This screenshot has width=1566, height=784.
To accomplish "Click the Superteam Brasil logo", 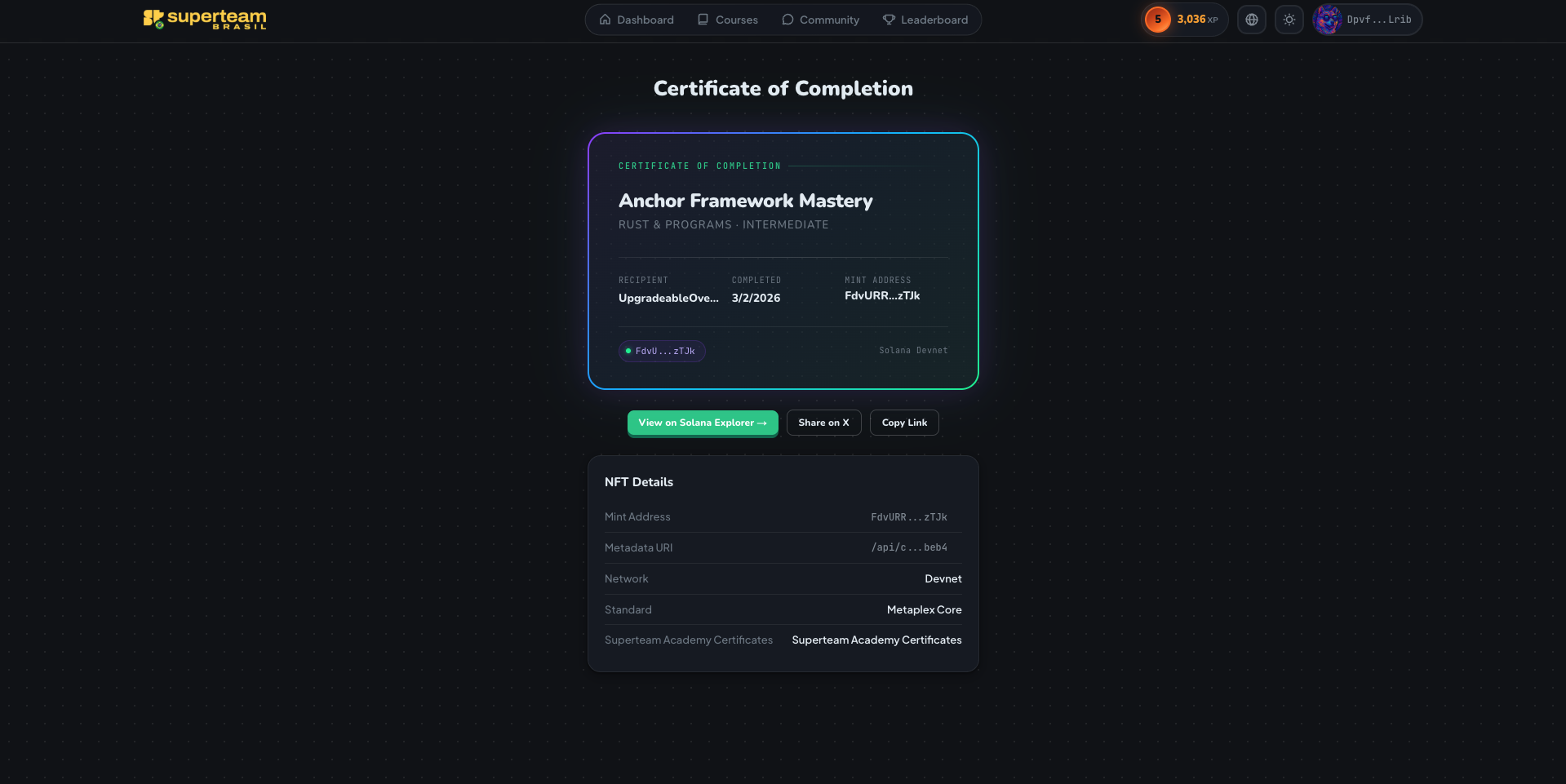I will click(205, 20).
